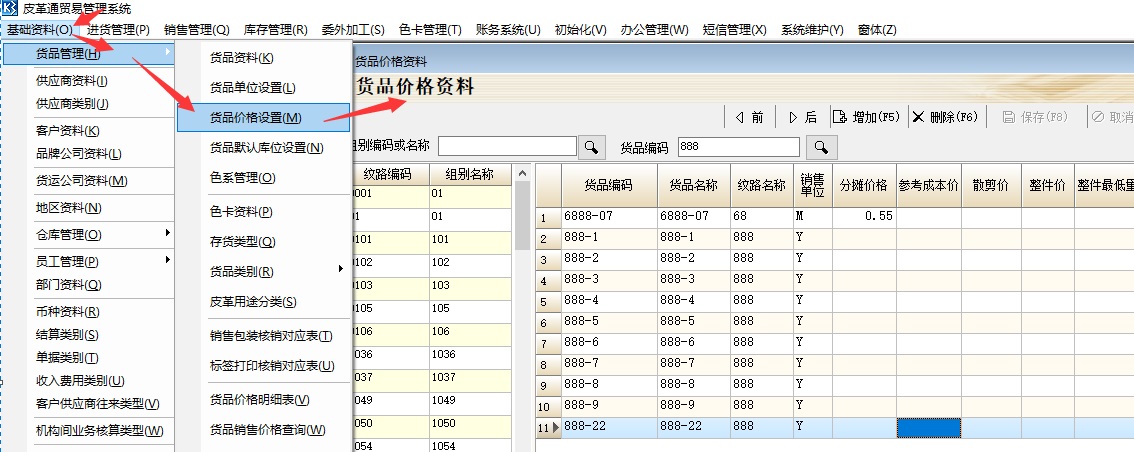Click the 后 (next) record button
Image resolution: width=1134 pixels, height=452 pixels.
[803, 117]
